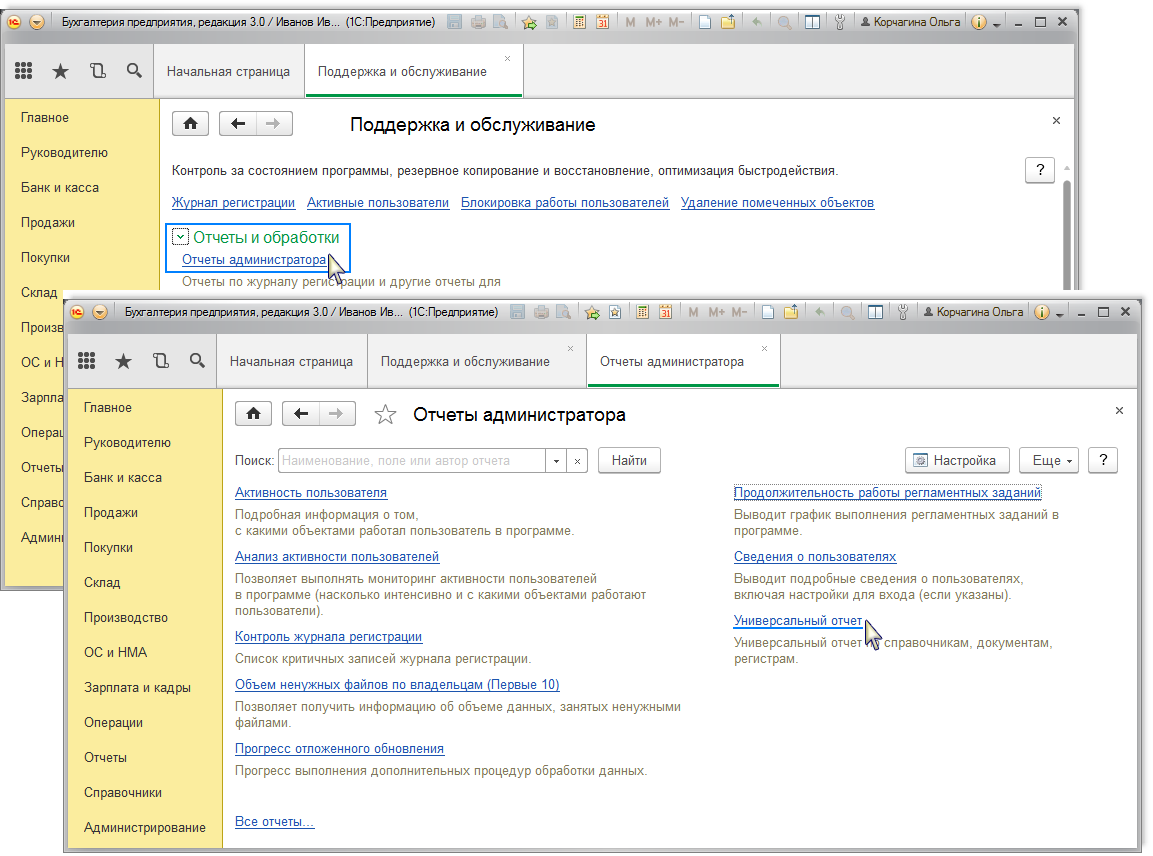Open Объем ненужных файлов по владельцам link
Screen dimensions: 1153x856
pyautogui.click(x=397, y=685)
